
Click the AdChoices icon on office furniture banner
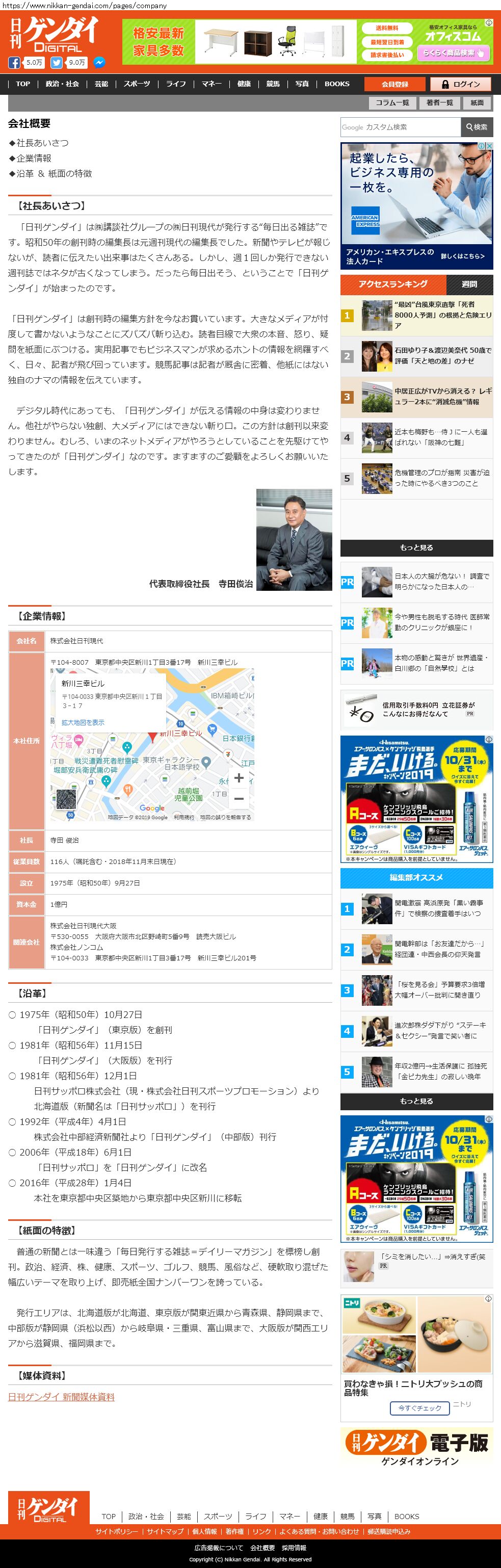[x=489, y=22]
